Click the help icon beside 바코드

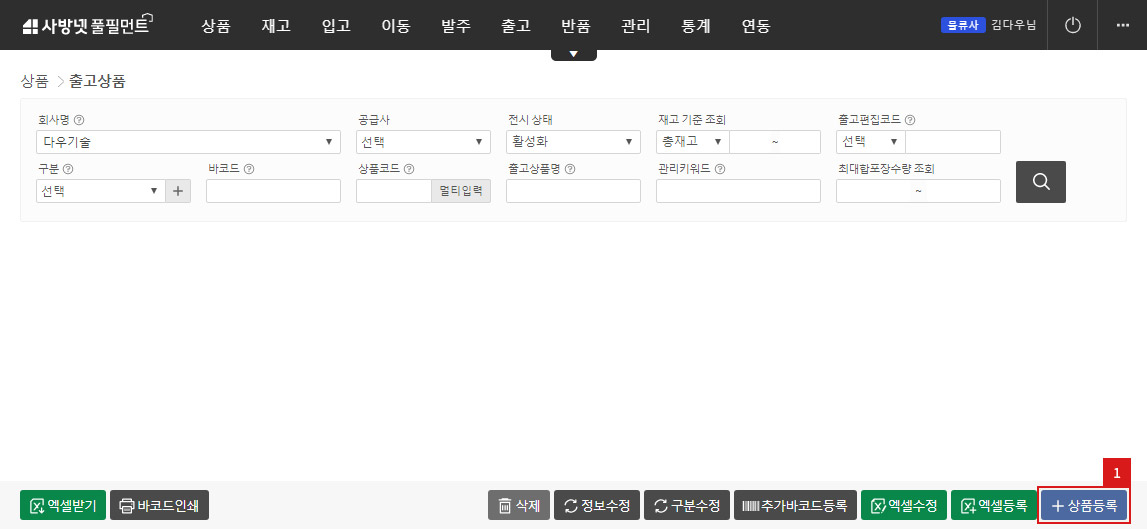[249, 169]
